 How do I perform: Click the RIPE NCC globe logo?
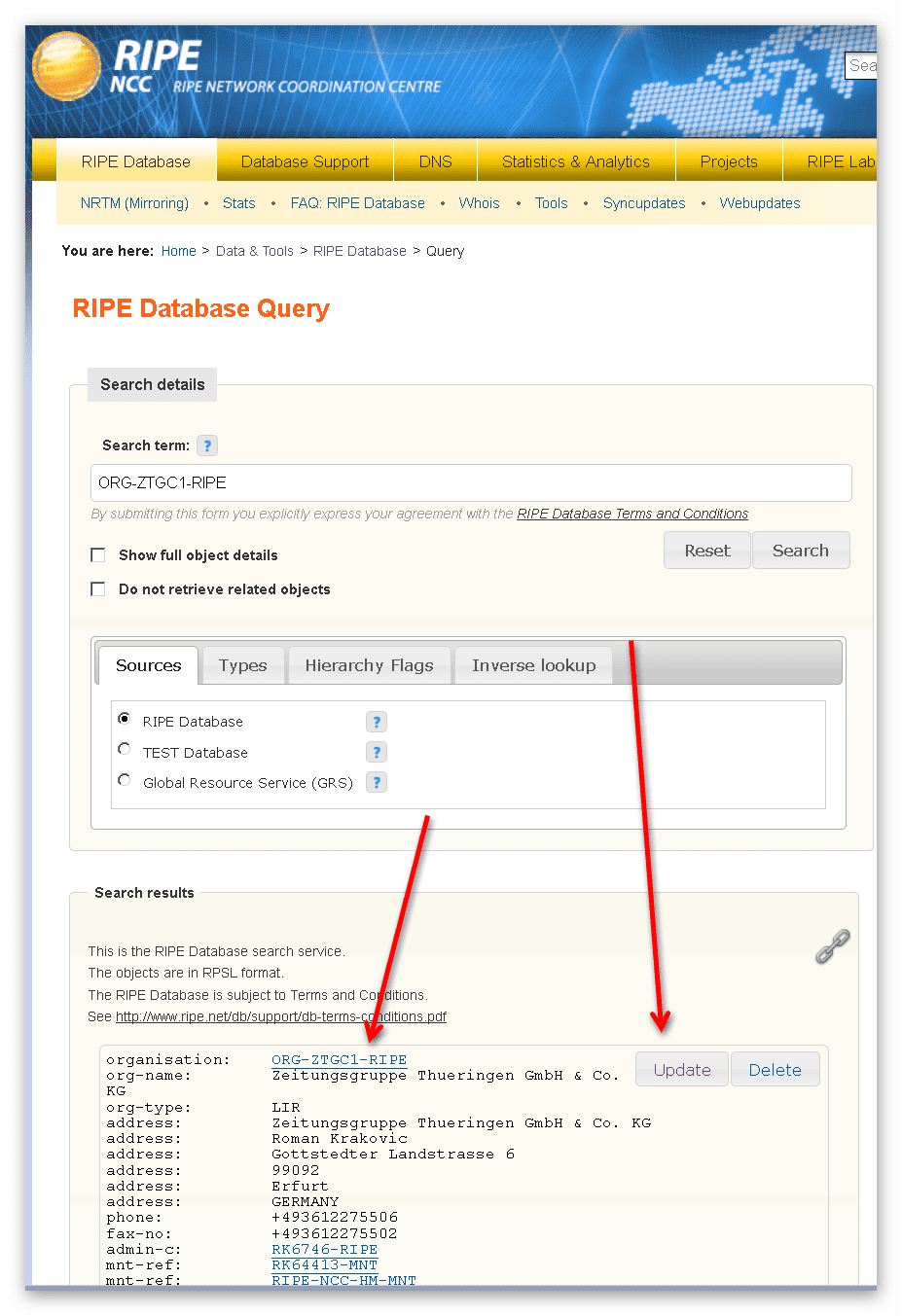tap(66, 67)
